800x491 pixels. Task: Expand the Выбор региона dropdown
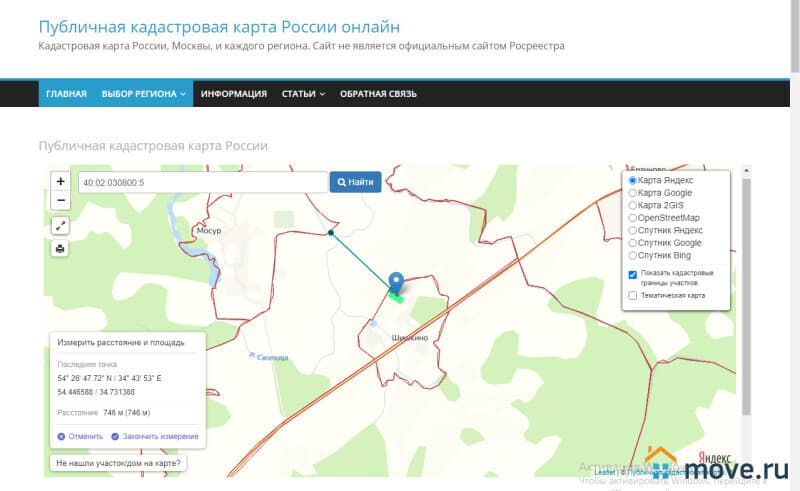144,94
